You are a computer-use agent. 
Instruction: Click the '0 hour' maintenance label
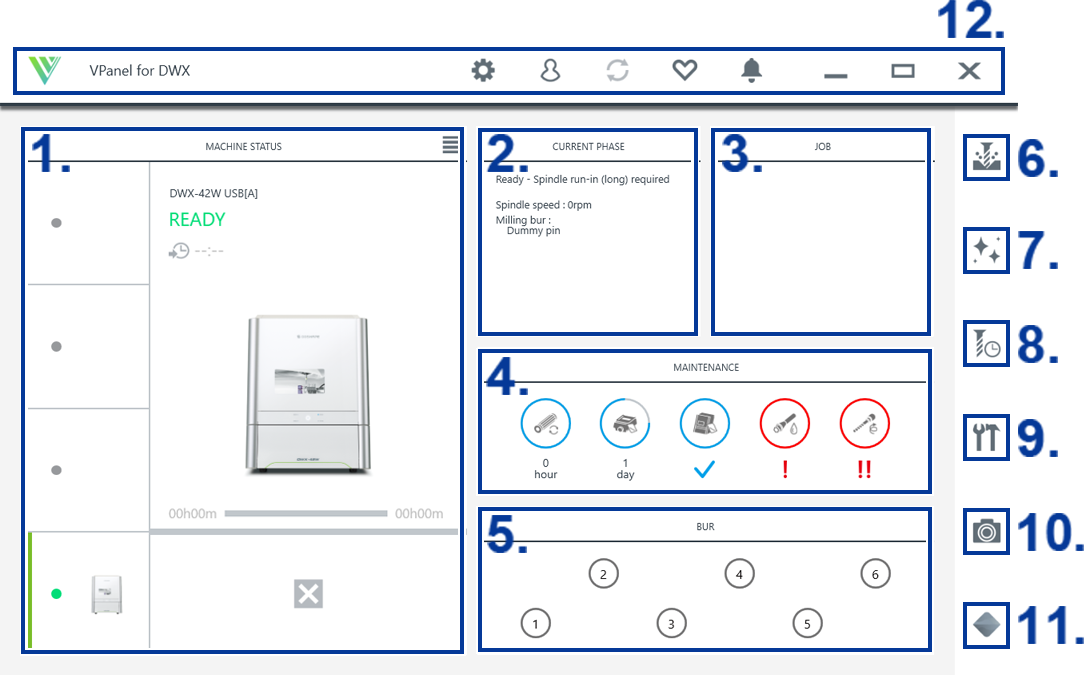(x=545, y=468)
